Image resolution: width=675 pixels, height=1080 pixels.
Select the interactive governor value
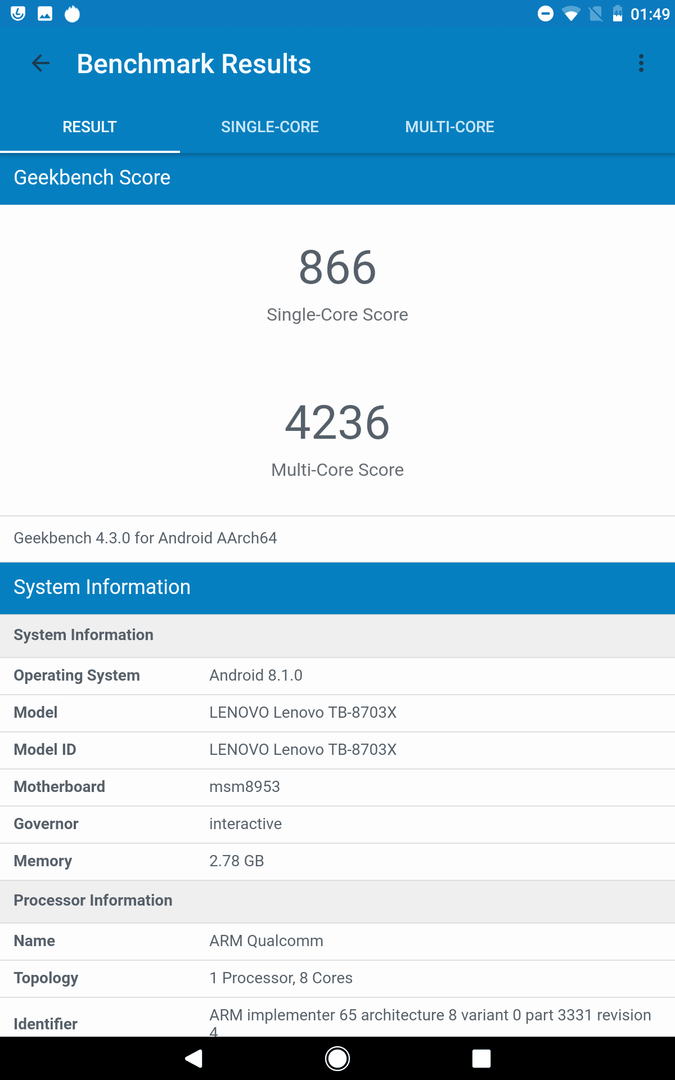[x=245, y=824]
